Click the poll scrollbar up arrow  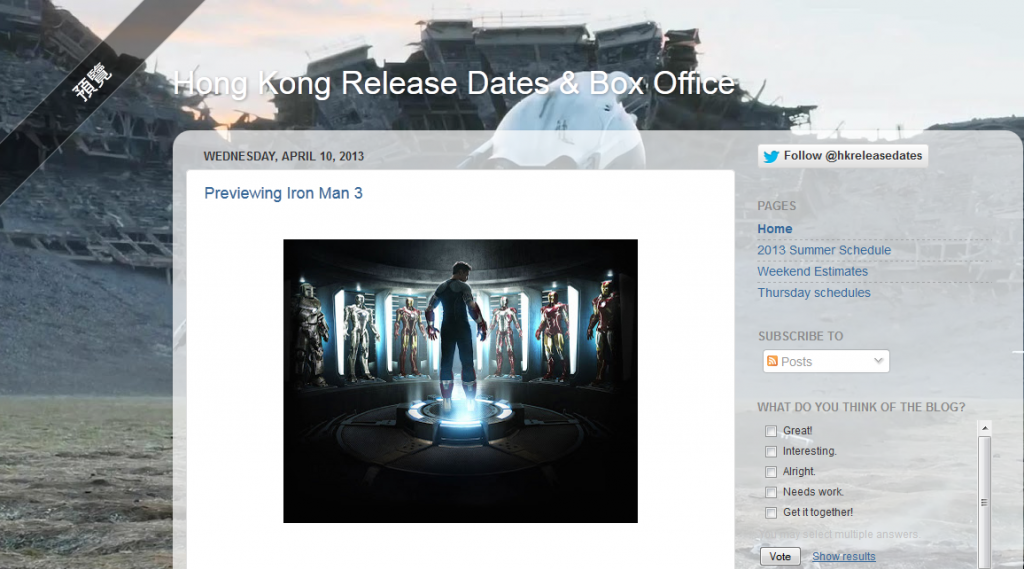985,428
